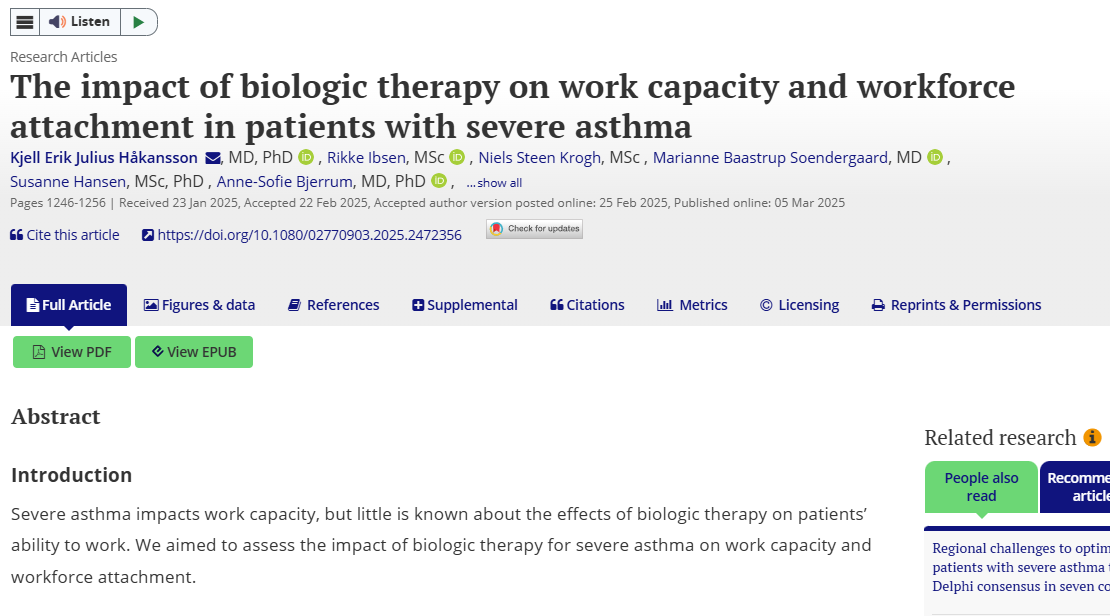Click Rikke Ibsen's ORCID badge

click(457, 157)
